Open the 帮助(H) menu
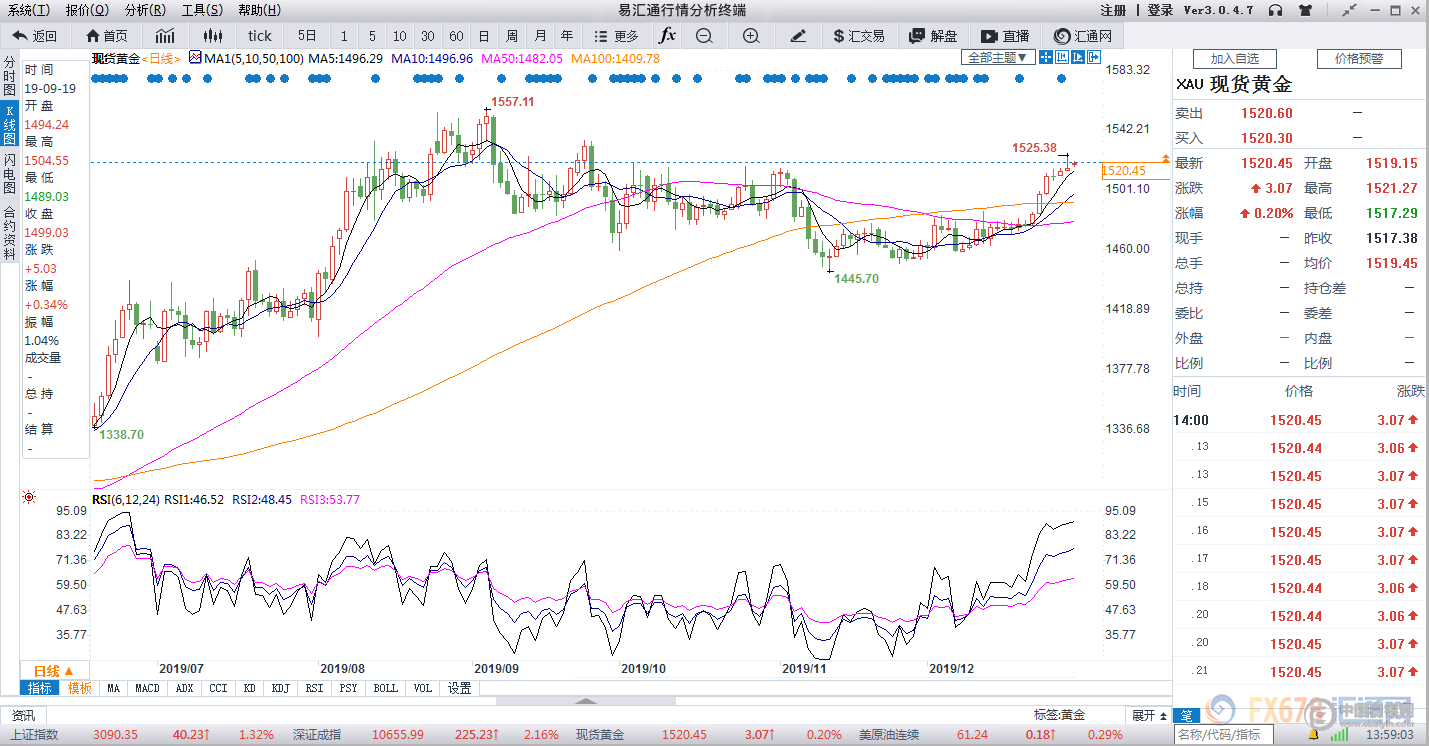 [x=260, y=10]
